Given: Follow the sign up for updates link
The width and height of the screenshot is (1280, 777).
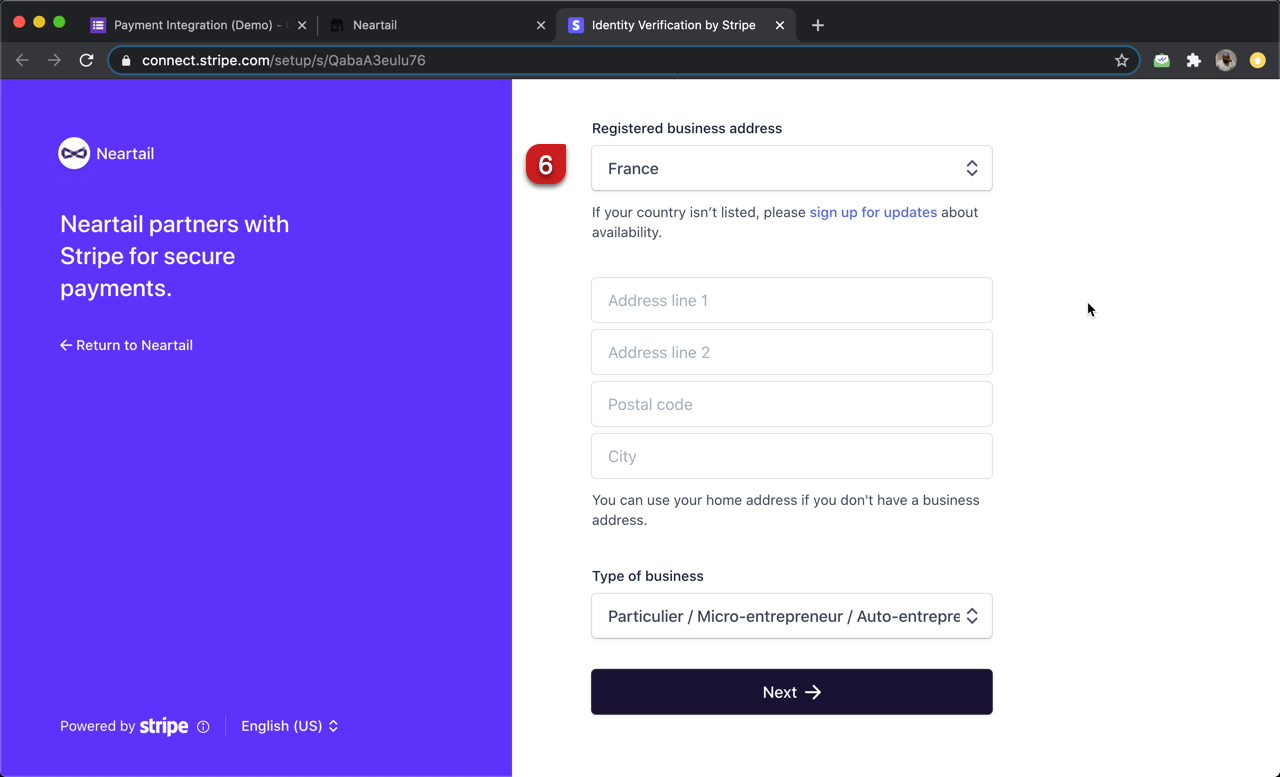Looking at the screenshot, I should coord(873,212).
